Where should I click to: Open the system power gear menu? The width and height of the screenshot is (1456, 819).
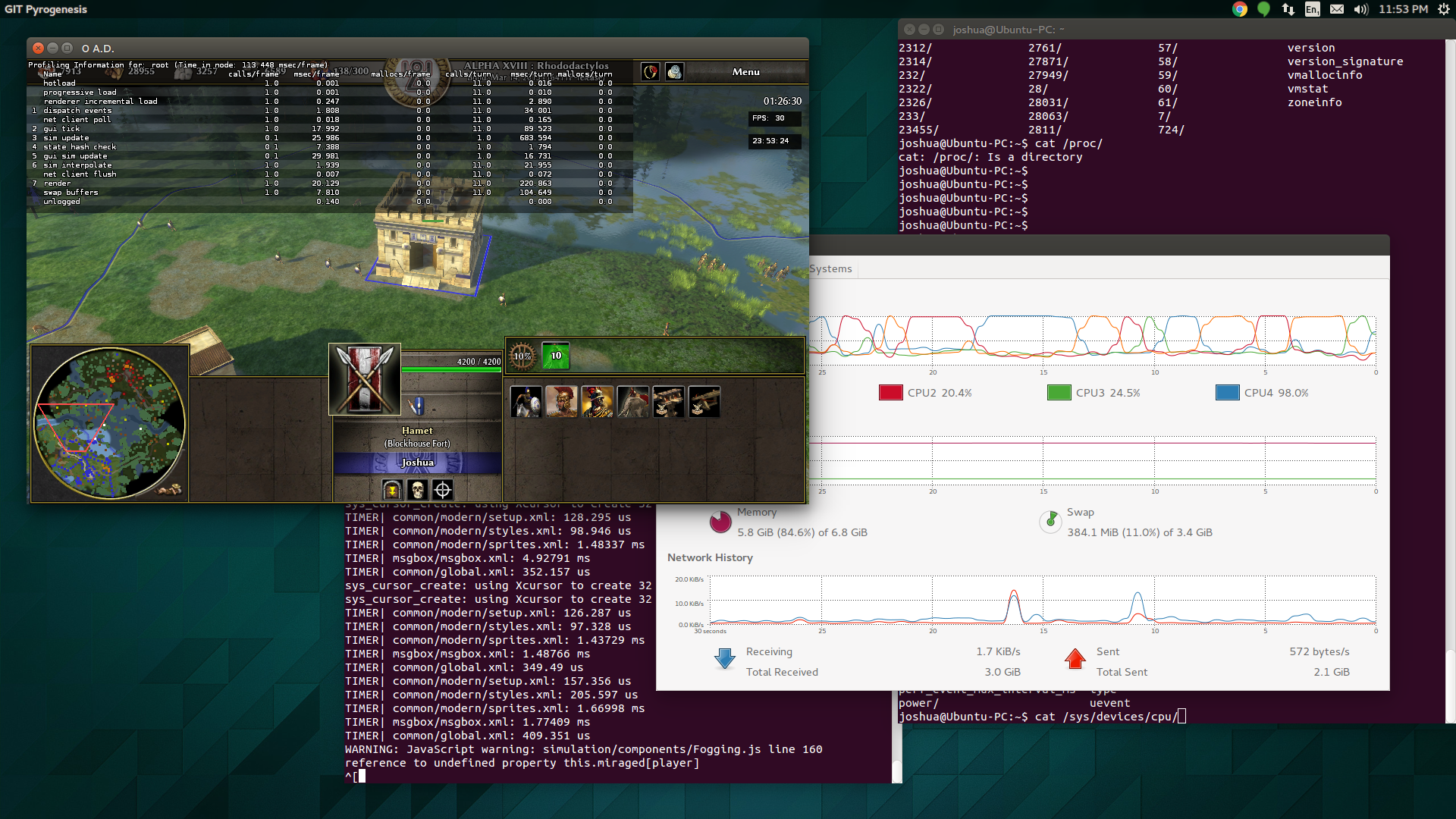click(x=1443, y=9)
